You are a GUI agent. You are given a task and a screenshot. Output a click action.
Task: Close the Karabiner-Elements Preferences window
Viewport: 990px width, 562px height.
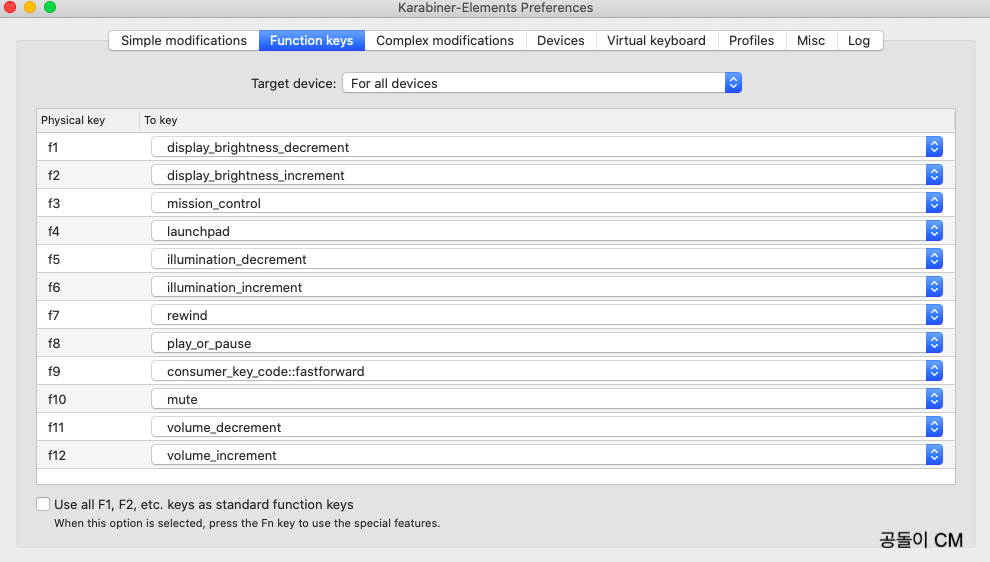tap(10, 7)
